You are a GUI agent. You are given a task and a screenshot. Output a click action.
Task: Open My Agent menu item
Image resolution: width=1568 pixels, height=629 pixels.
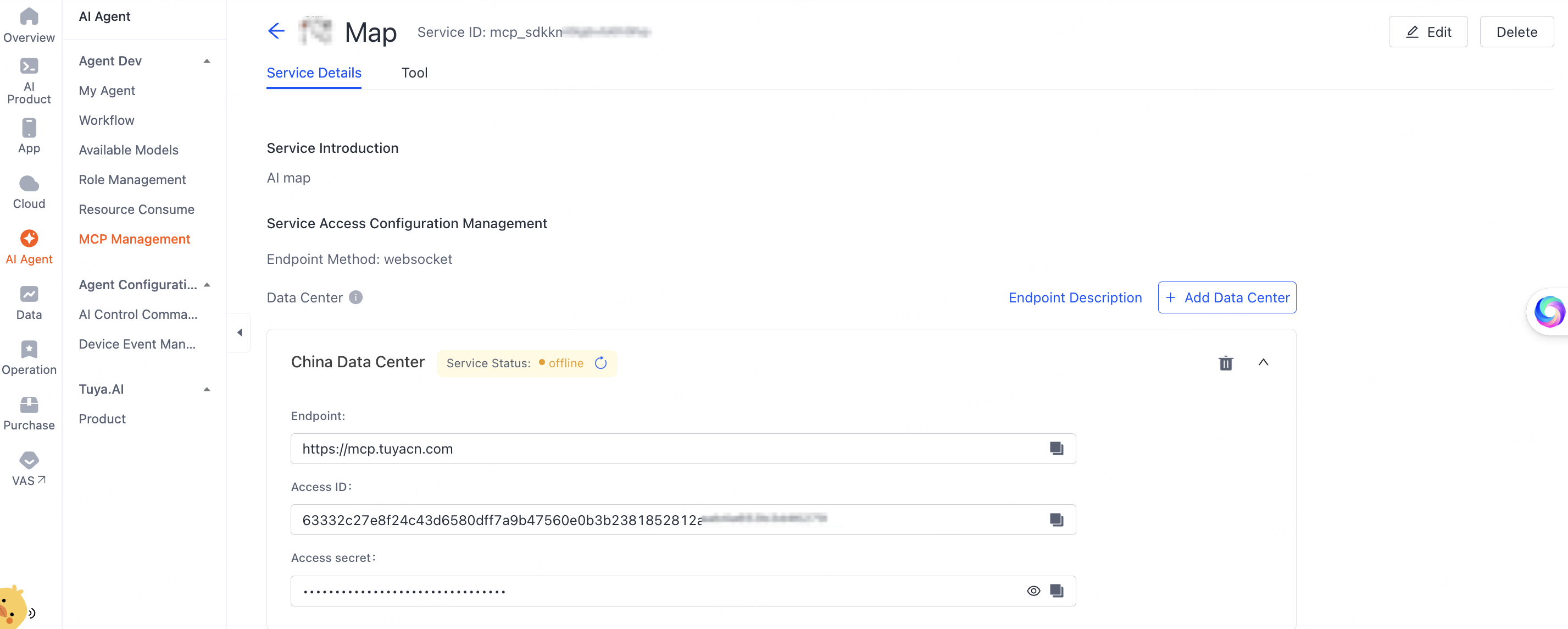pos(107,91)
